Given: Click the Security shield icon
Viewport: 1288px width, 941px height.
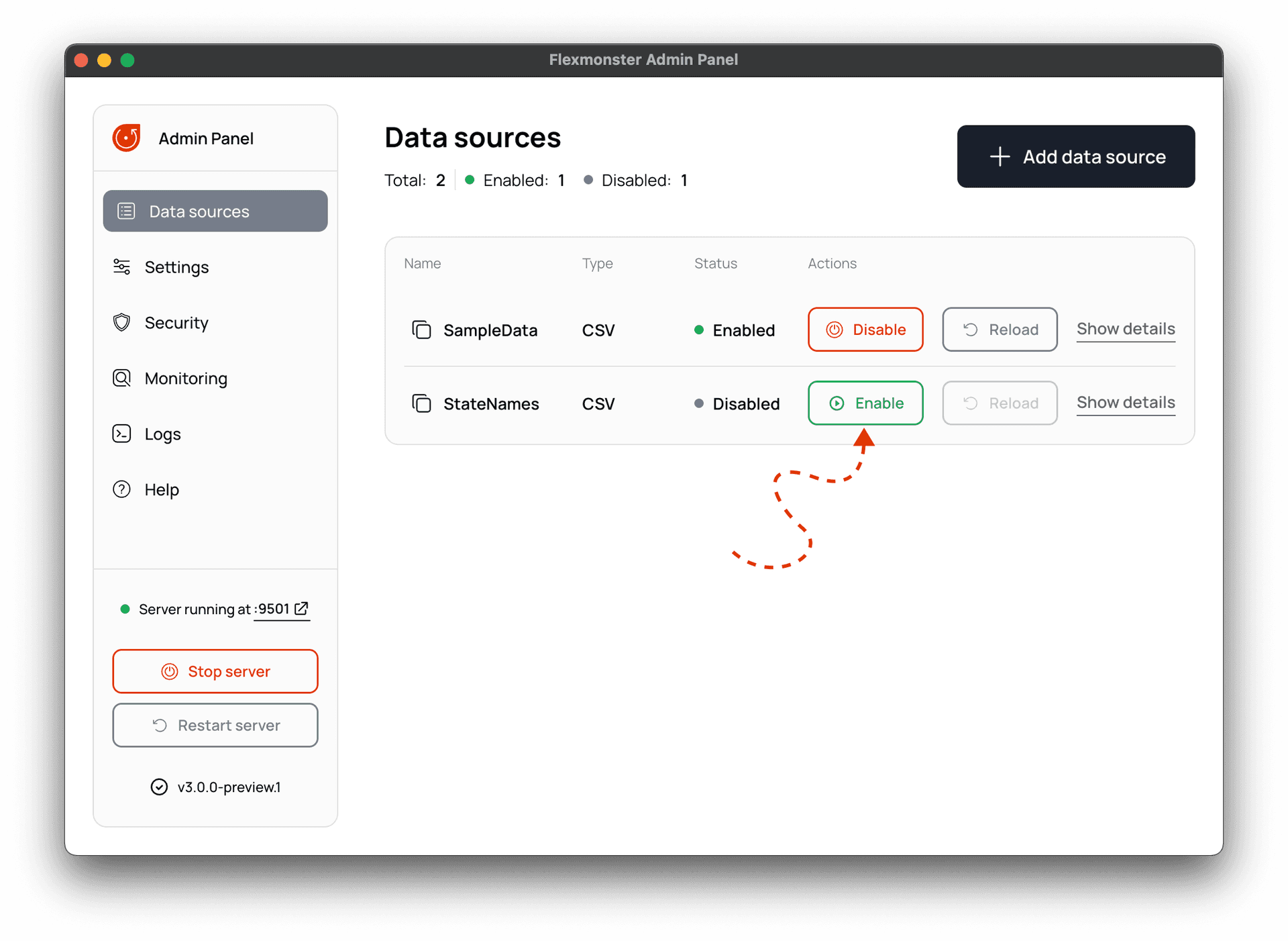Looking at the screenshot, I should (121, 322).
